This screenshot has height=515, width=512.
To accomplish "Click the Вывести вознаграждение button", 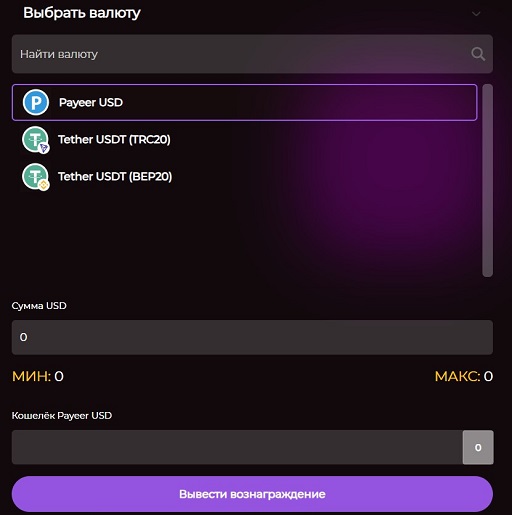I will 252,494.
